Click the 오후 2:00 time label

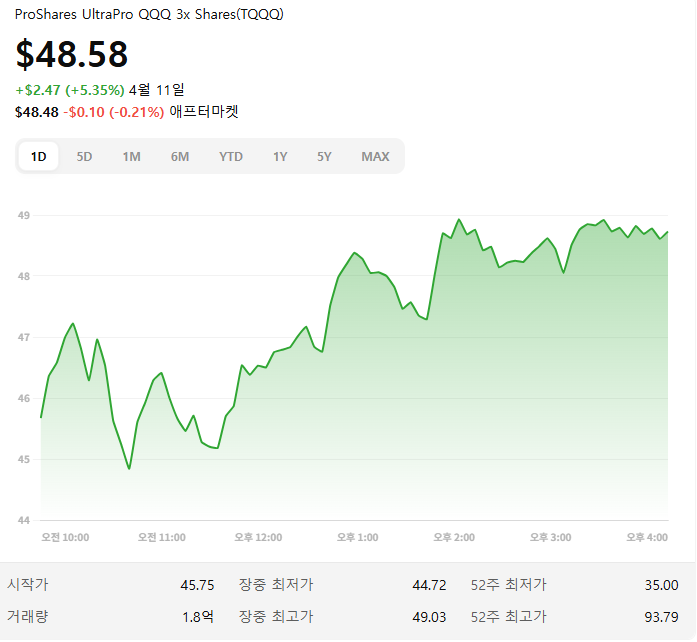tap(454, 538)
